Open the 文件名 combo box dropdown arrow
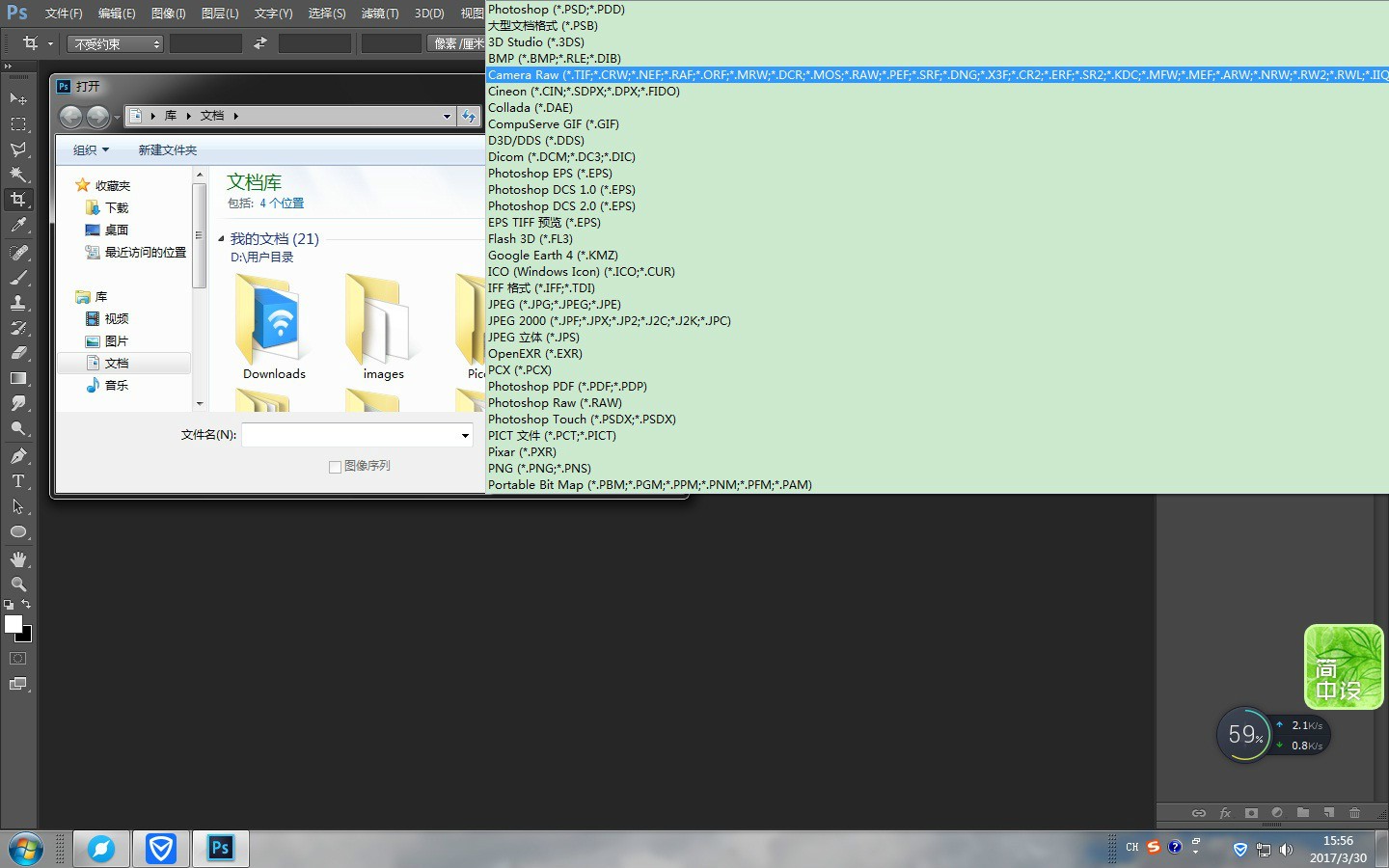Viewport: 1389px width, 868px height. click(465, 436)
